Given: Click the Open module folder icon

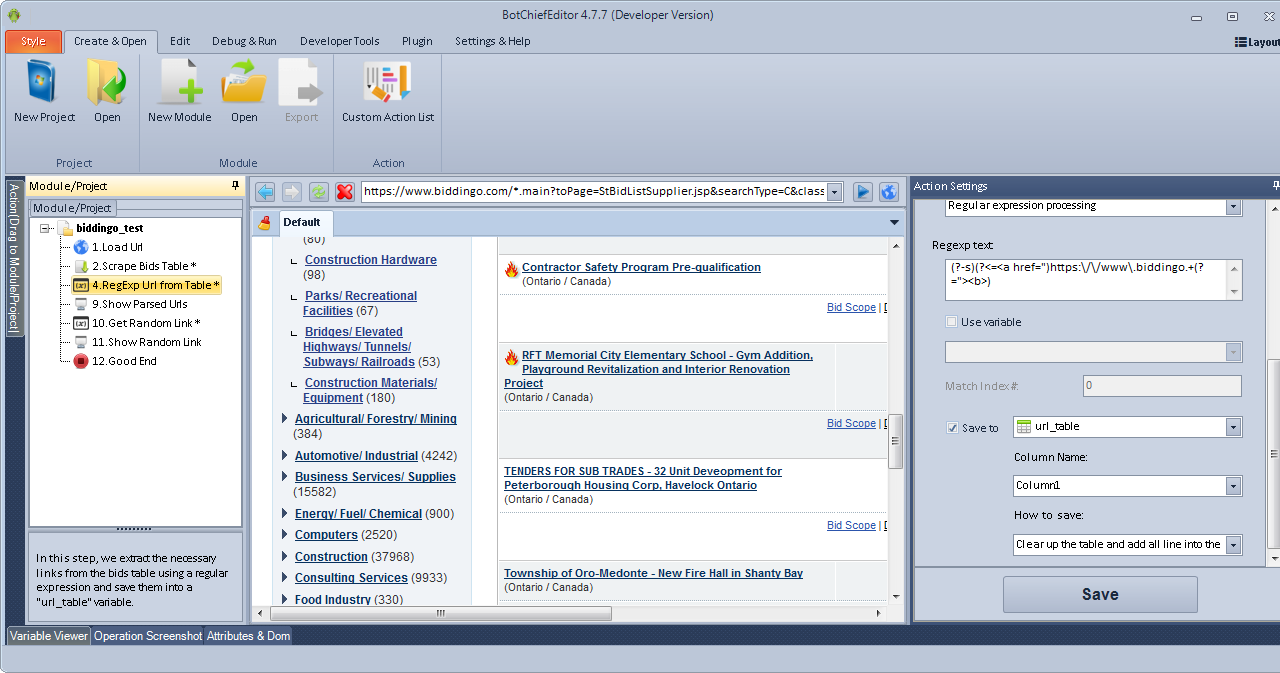Looking at the screenshot, I should pos(244,85).
